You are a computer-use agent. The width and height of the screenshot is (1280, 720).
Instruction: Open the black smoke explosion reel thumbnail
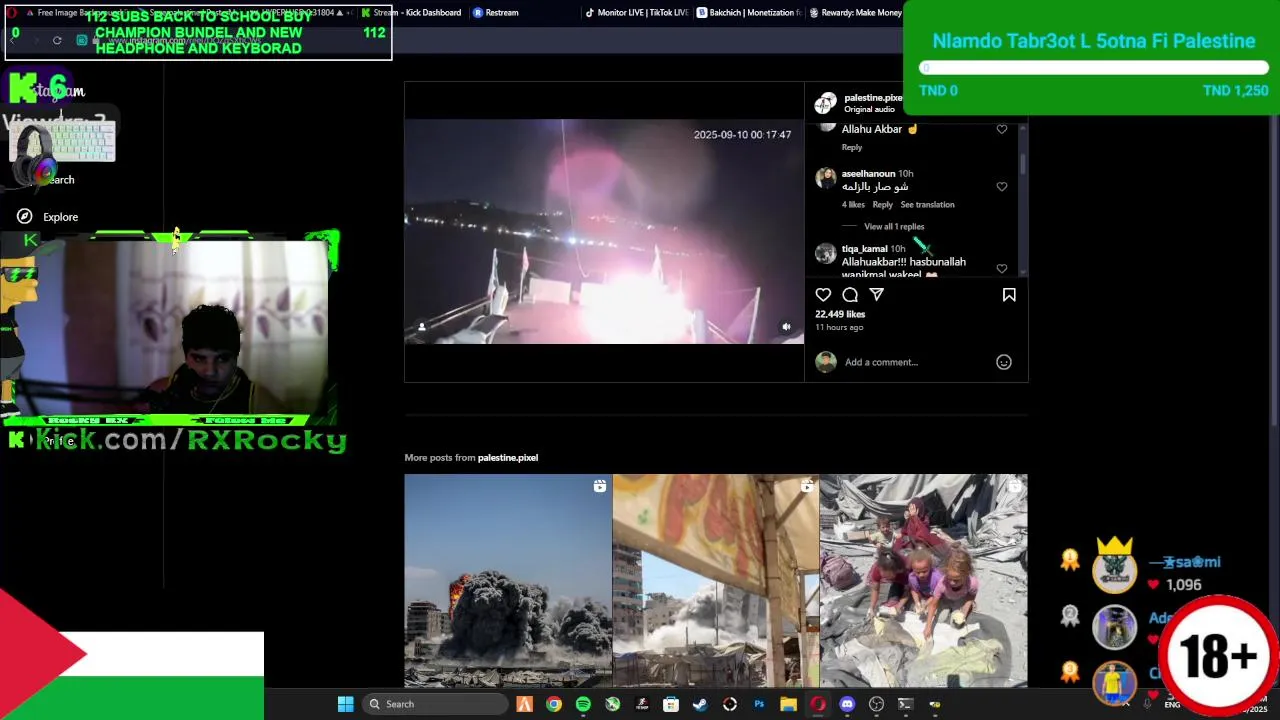coord(508,581)
